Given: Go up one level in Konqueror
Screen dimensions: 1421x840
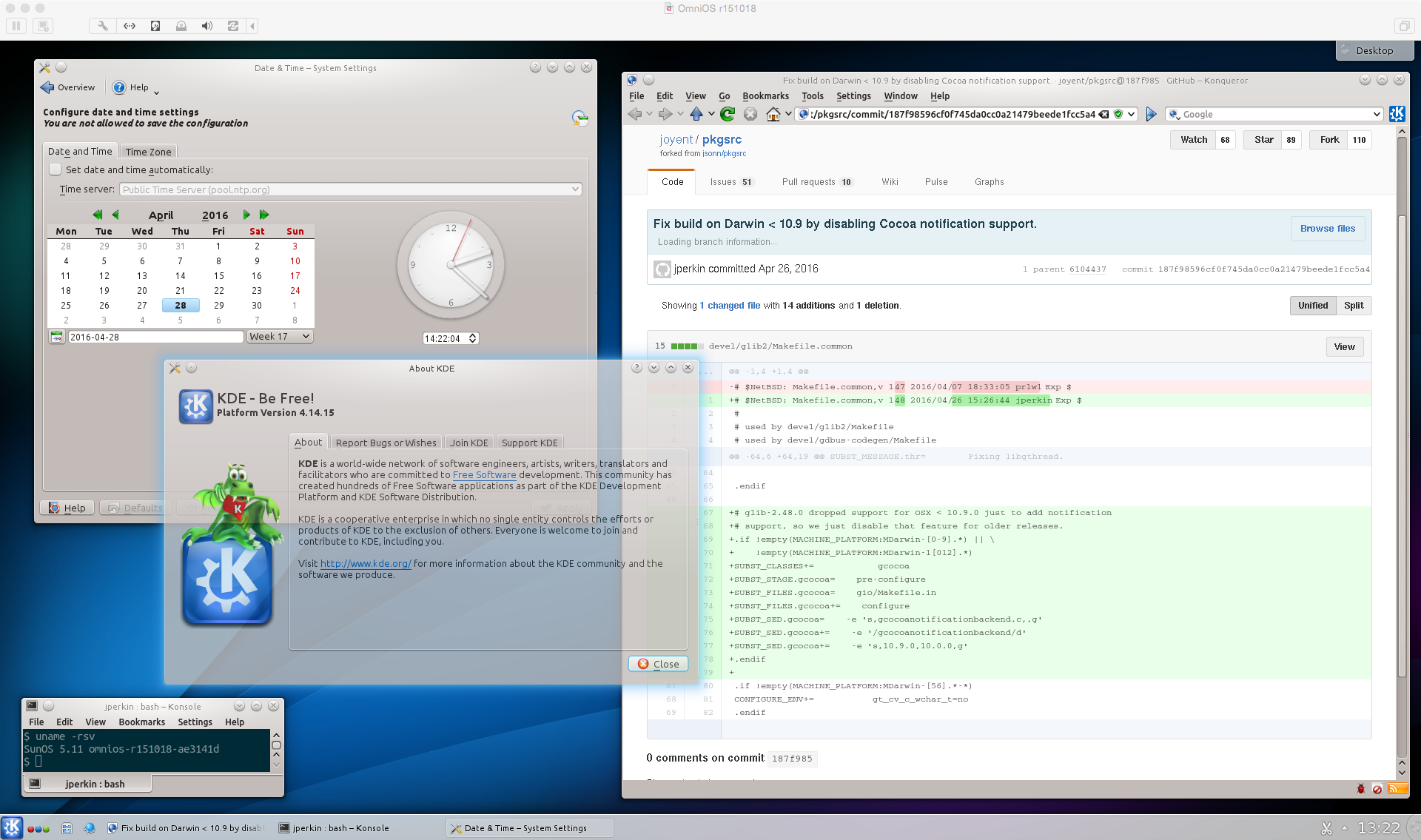Looking at the screenshot, I should click(696, 114).
